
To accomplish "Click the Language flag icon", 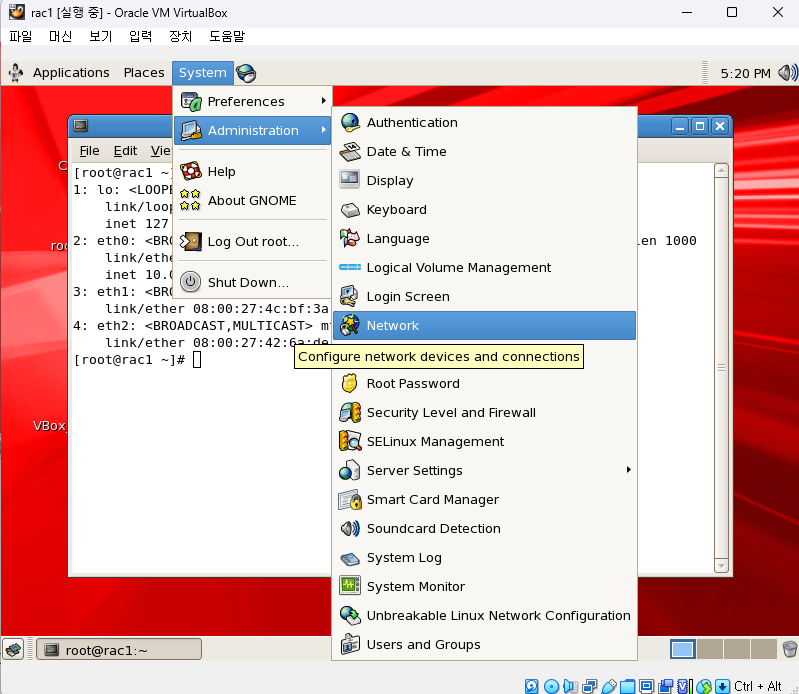I will [350, 238].
